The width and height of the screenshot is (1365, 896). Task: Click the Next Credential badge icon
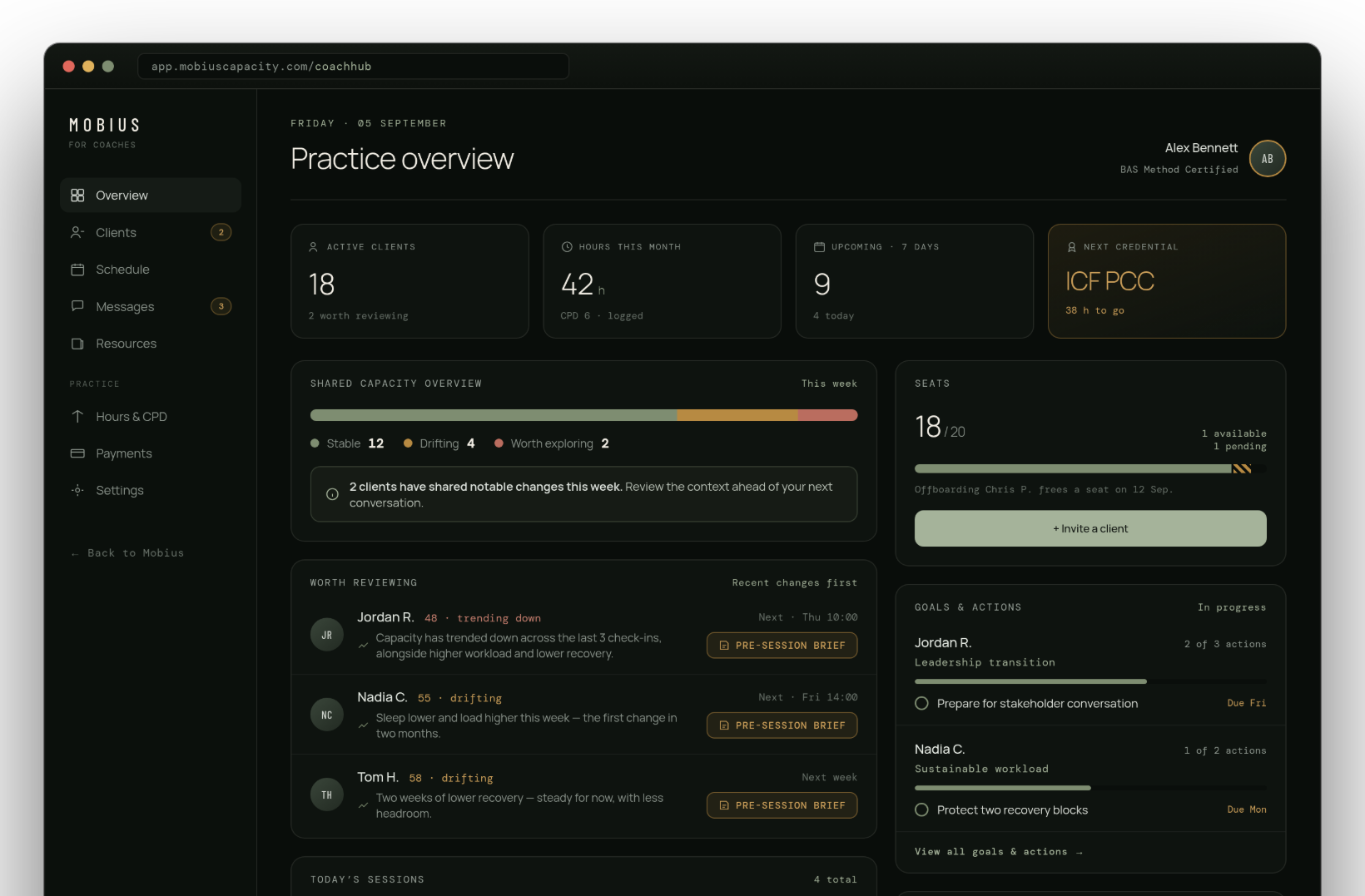point(1071,247)
